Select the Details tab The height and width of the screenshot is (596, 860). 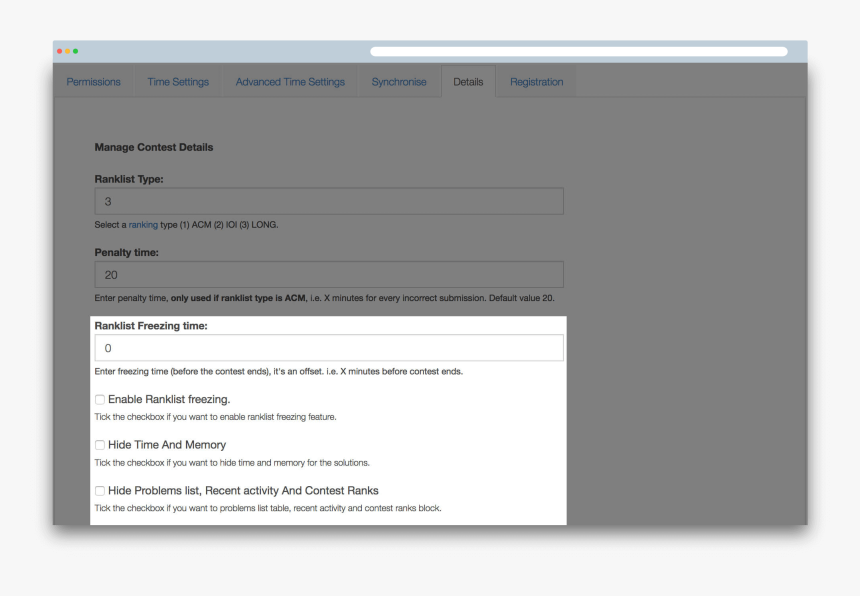468,82
